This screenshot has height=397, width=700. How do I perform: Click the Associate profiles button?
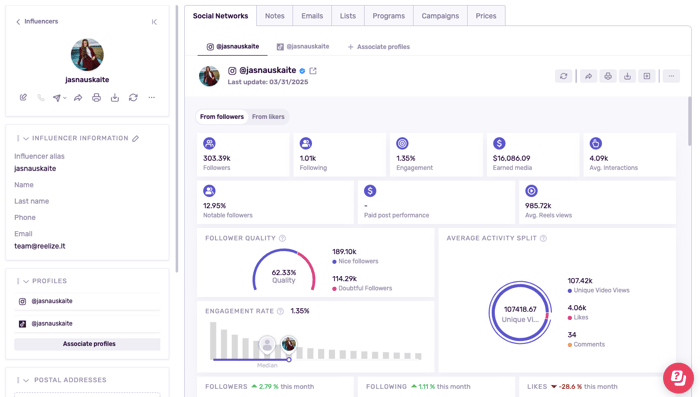[88, 344]
